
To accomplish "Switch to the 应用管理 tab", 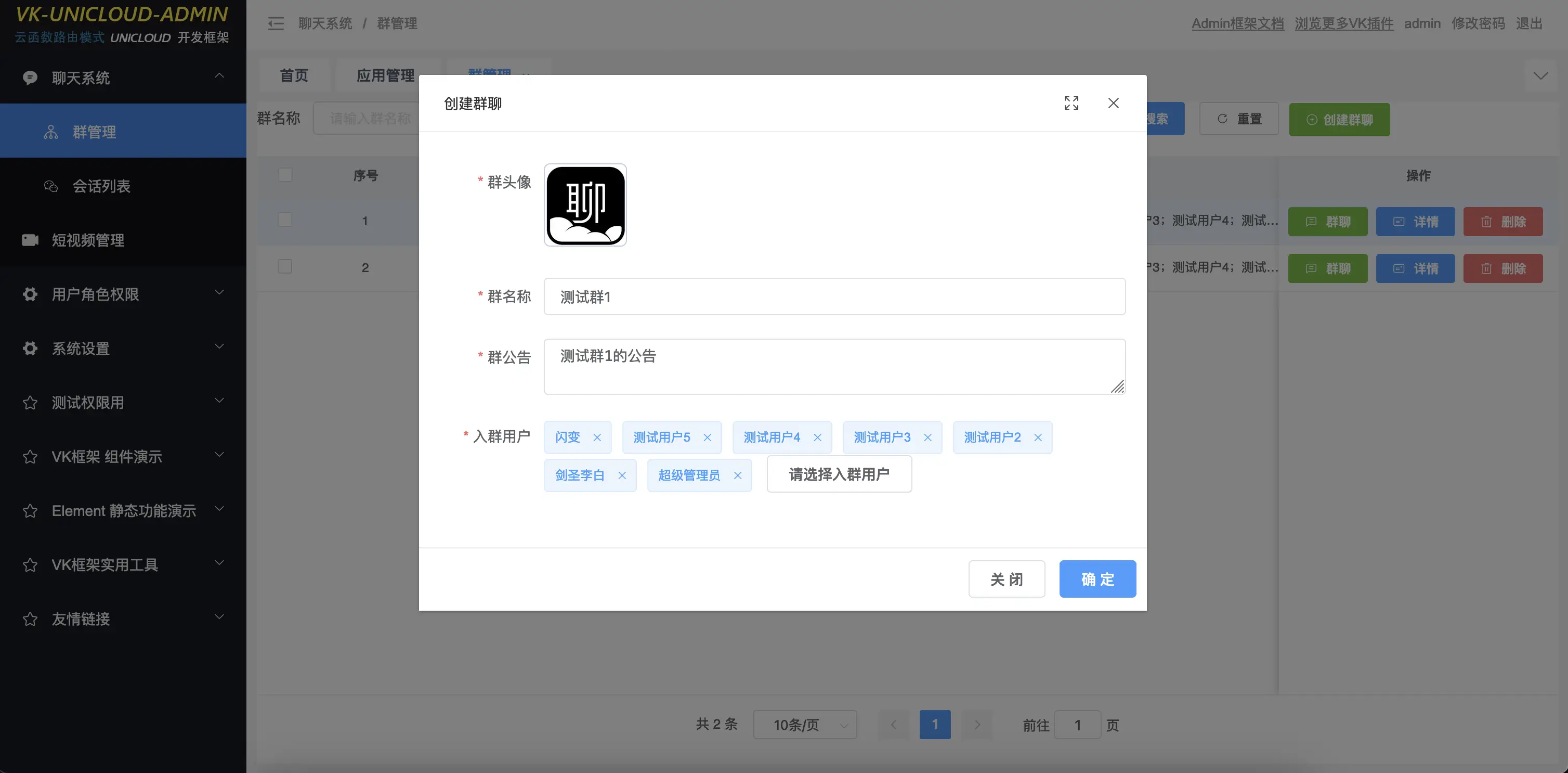I will coord(385,75).
